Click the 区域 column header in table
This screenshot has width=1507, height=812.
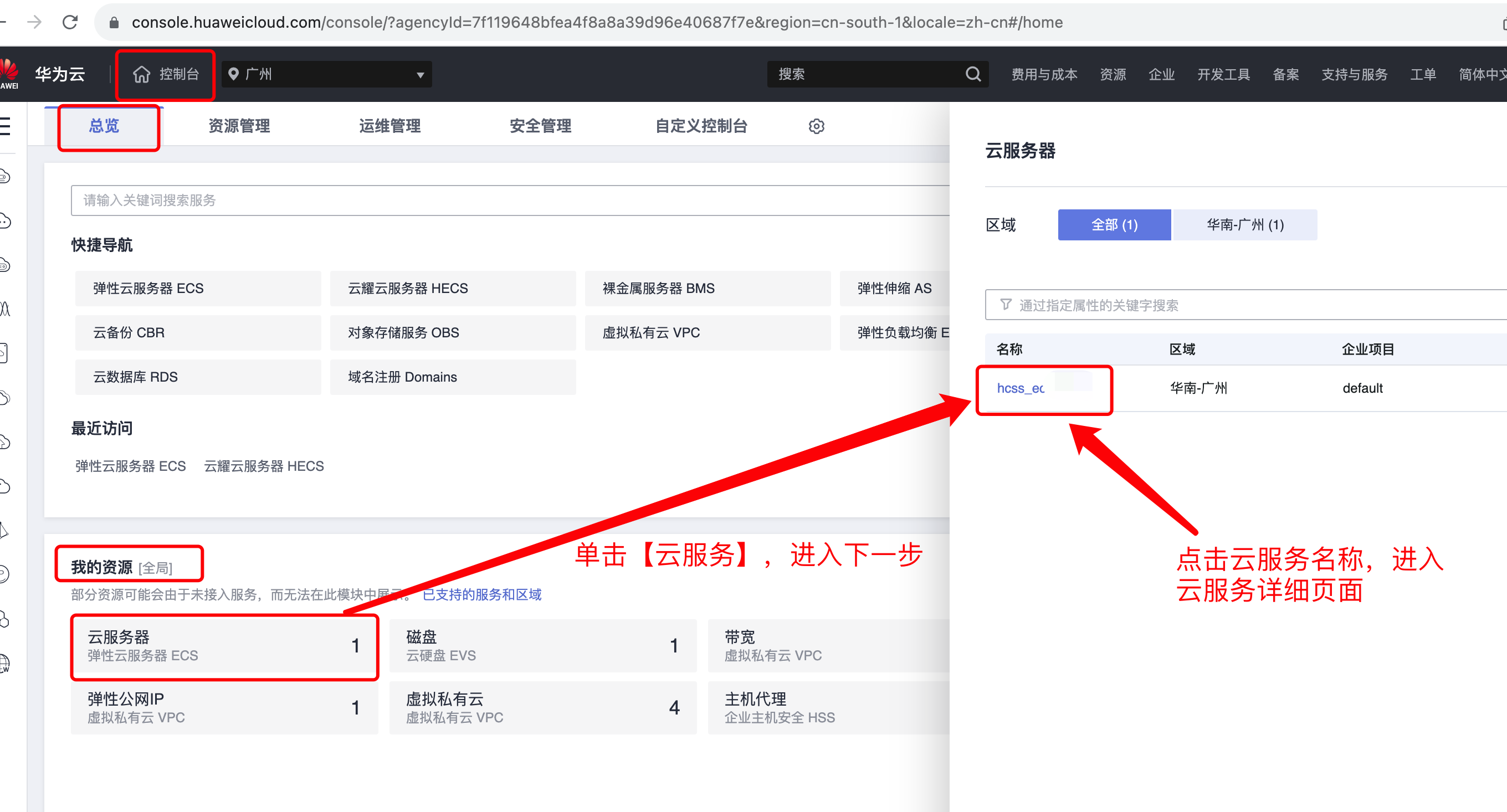click(1182, 350)
